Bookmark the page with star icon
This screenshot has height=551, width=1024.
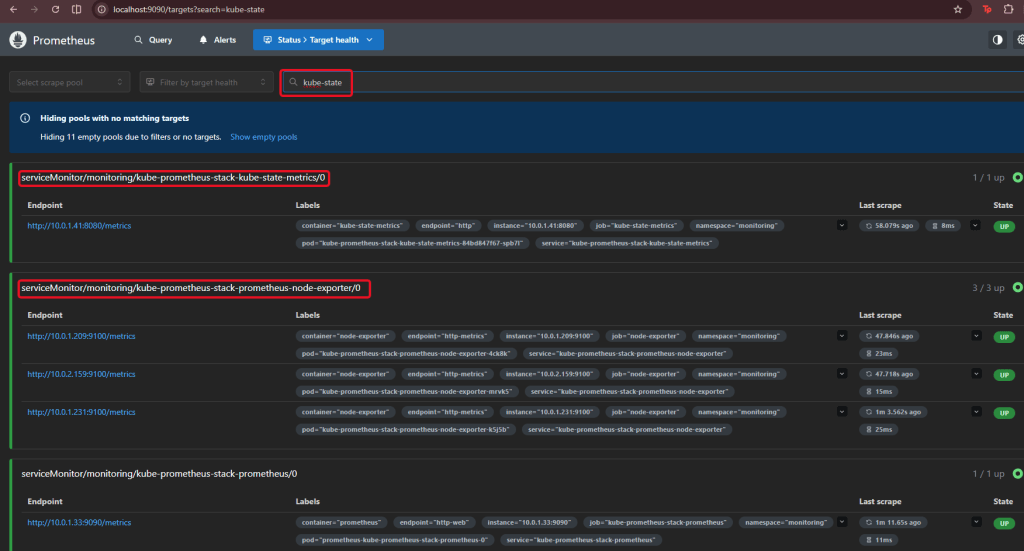point(957,9)
